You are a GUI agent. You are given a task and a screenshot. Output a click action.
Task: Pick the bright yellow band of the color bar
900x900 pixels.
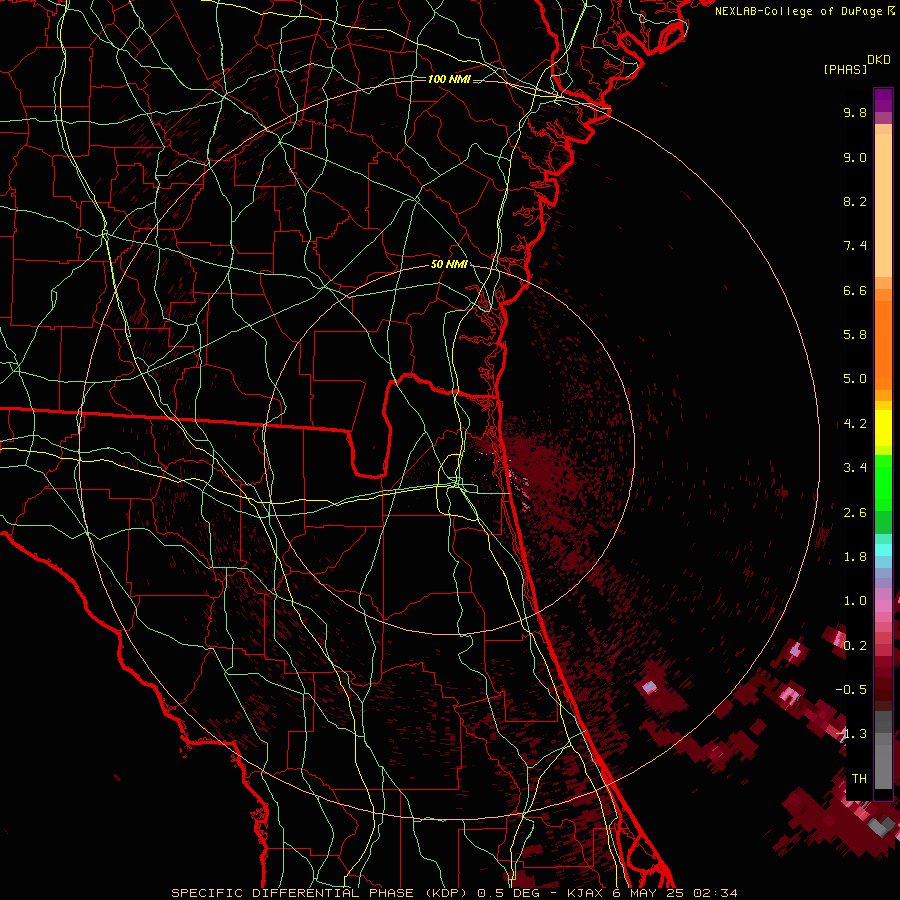pos(883,428)
